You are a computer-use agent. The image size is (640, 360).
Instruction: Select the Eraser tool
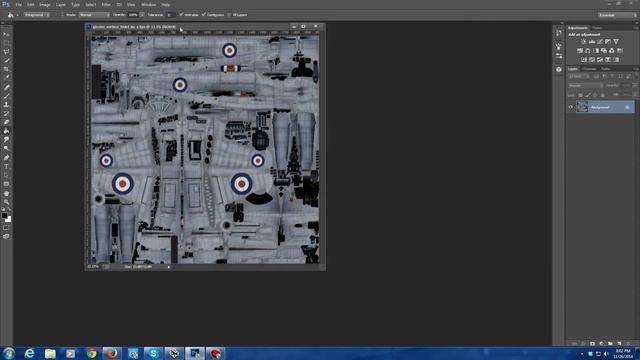(x=6, y=122)
